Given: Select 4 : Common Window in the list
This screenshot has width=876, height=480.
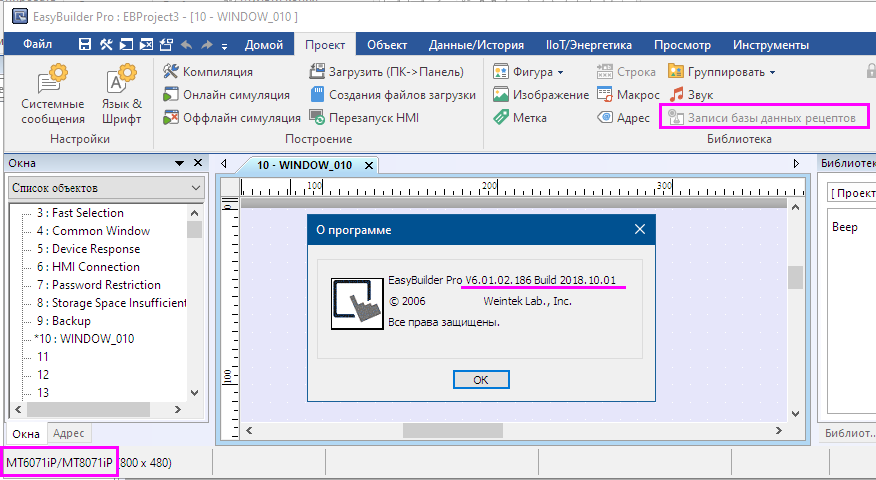Looking at the screenshot, I should (93, 231).
